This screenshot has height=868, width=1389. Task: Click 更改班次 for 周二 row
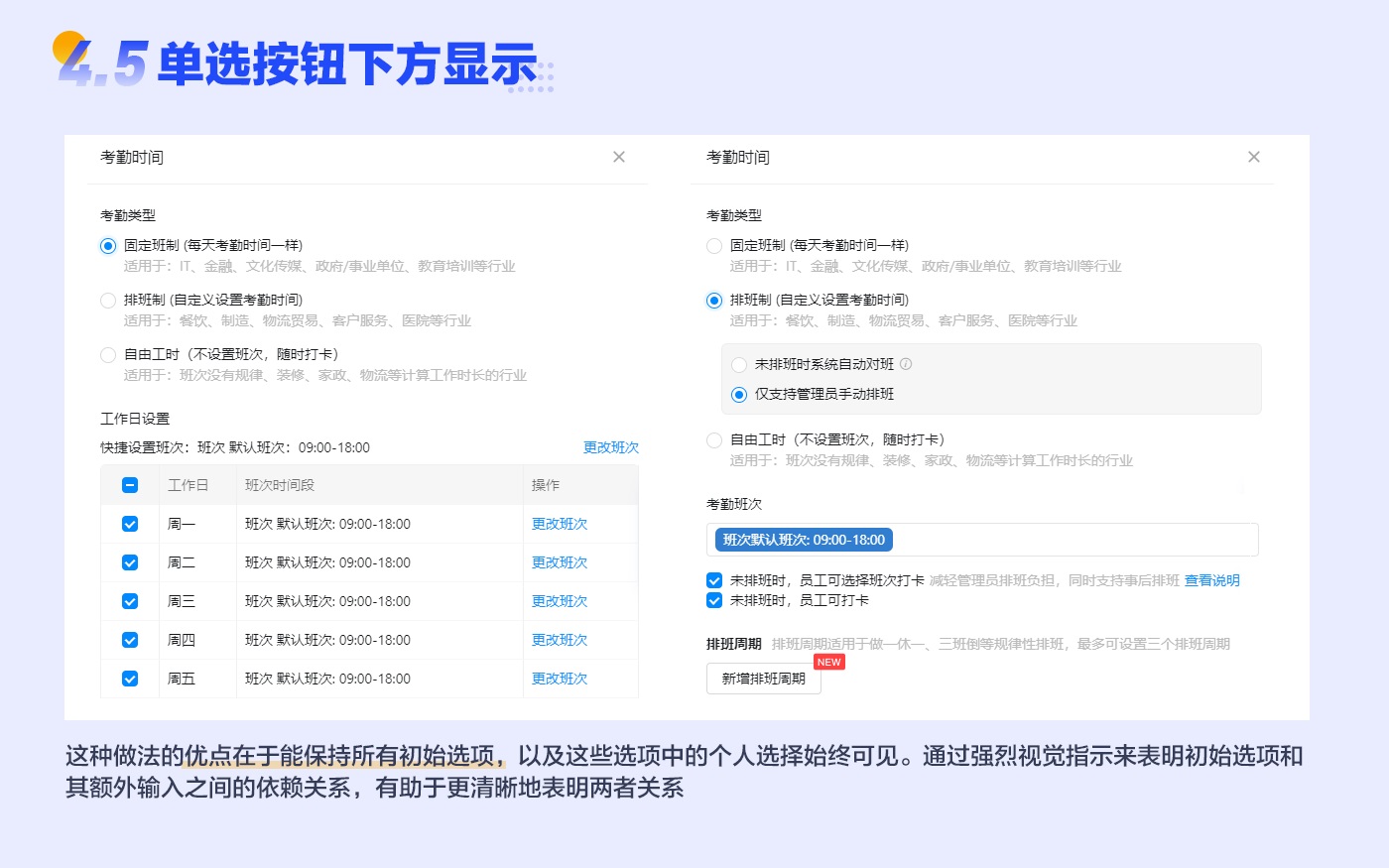click(x=560, y=562)
